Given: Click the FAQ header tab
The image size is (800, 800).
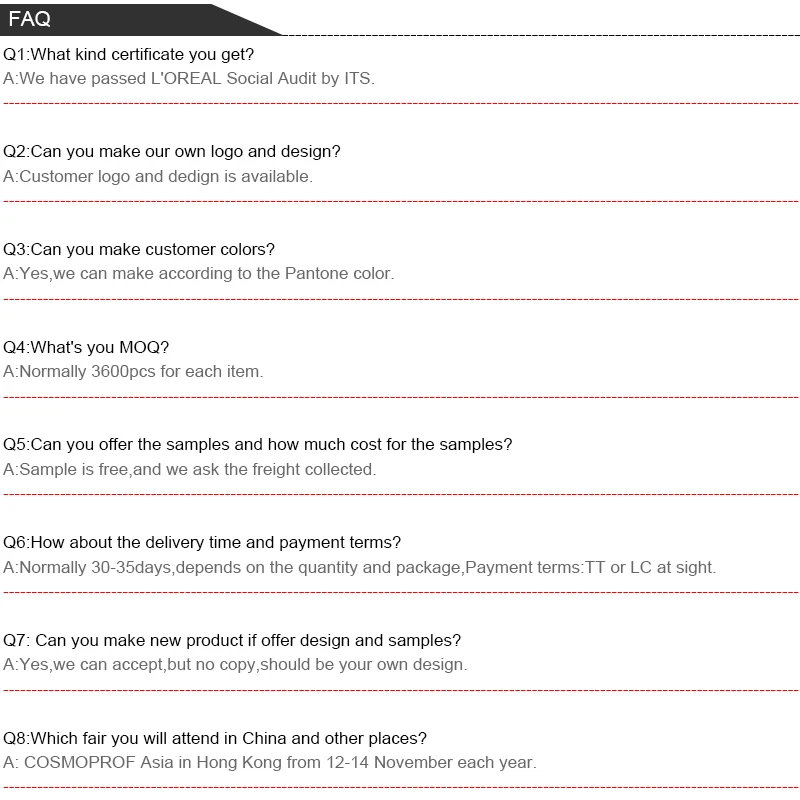Looking at the screenshot, I should (30, 19).
